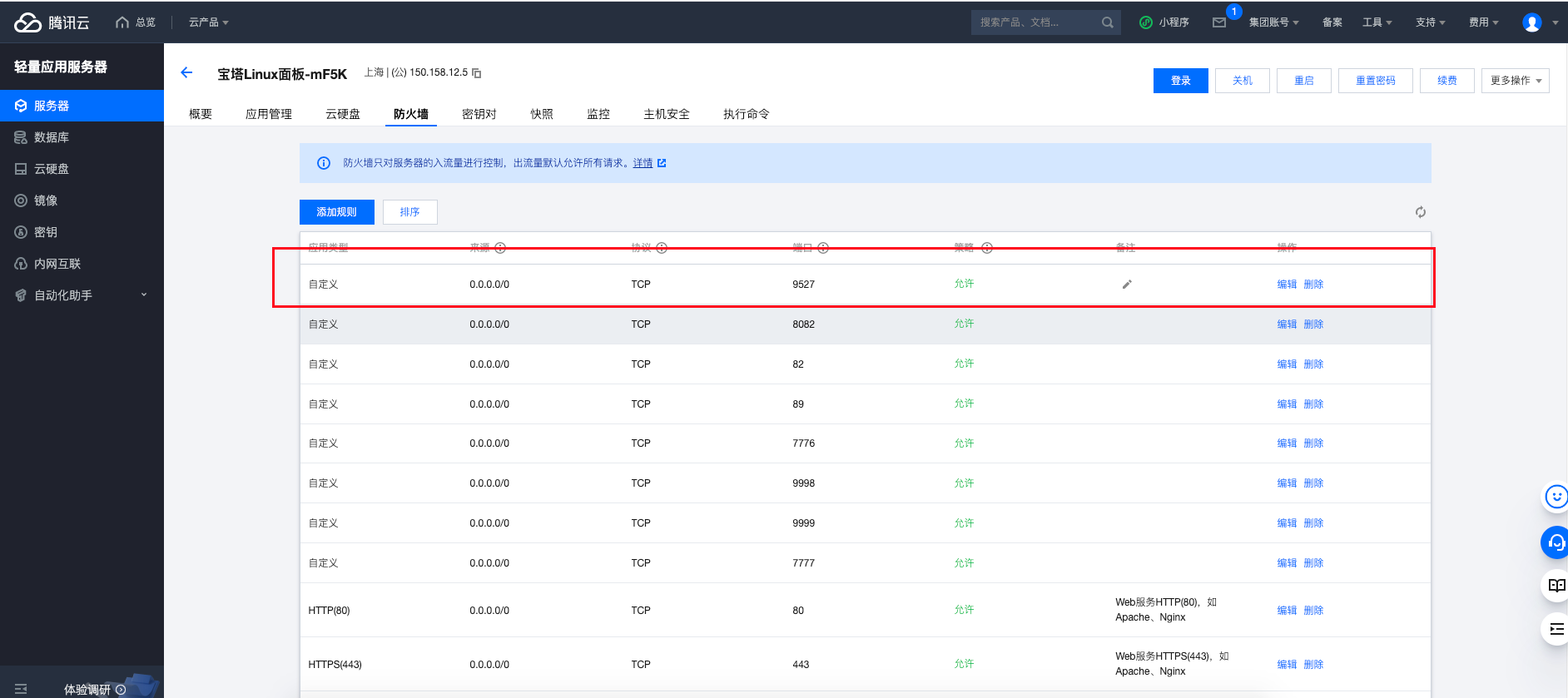The image size is (1568, 698).
Task: Switch to the 云硬盘 tab
Action: 343,114
